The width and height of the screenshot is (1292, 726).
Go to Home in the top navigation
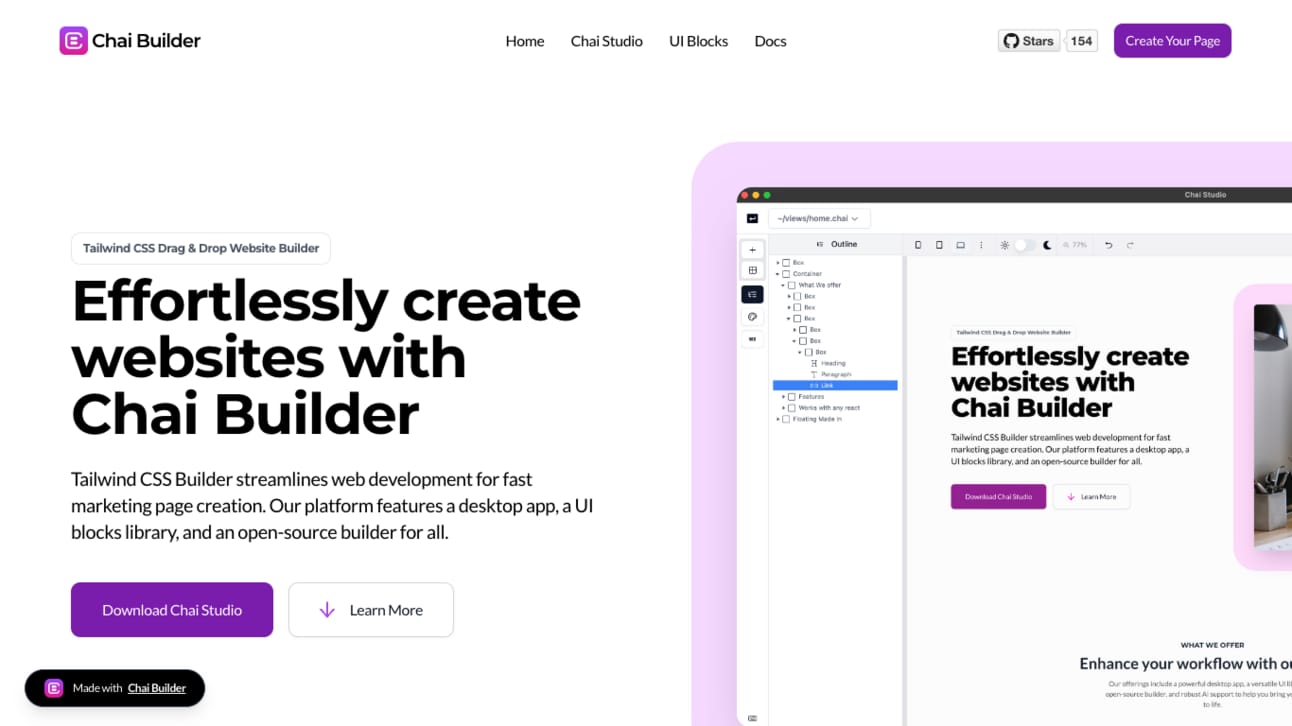(x=525, y=41)
